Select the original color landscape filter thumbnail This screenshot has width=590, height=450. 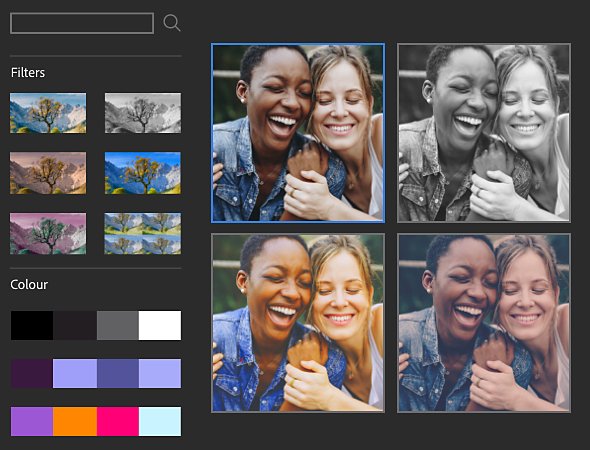tap(48, 113)
